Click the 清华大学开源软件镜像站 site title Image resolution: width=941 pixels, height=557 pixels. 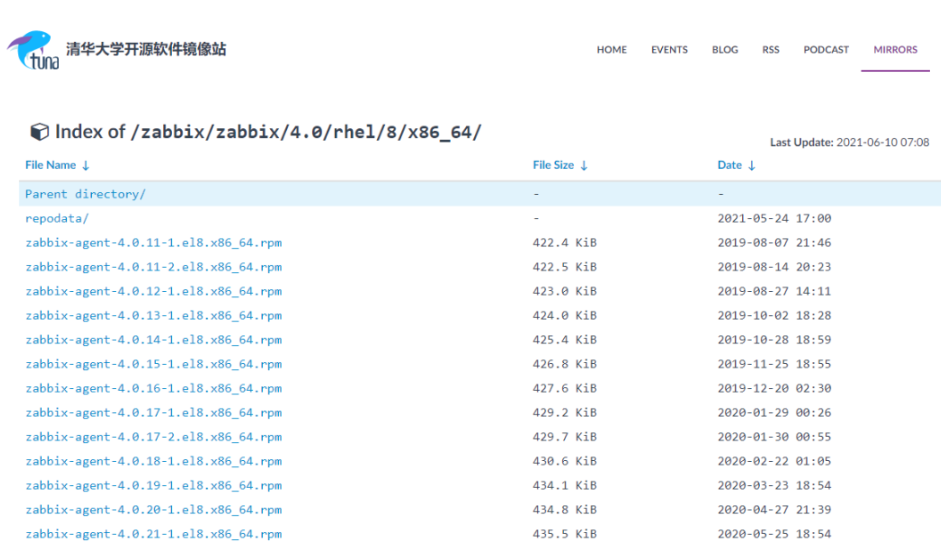pos(146,49)
